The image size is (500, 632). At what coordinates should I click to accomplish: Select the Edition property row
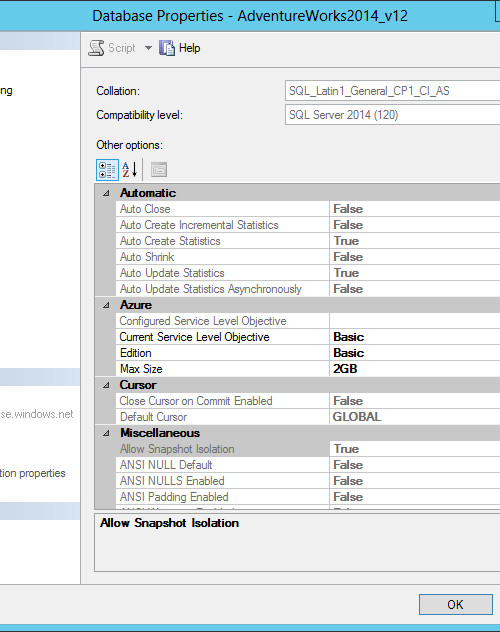(x=308, y=353)
